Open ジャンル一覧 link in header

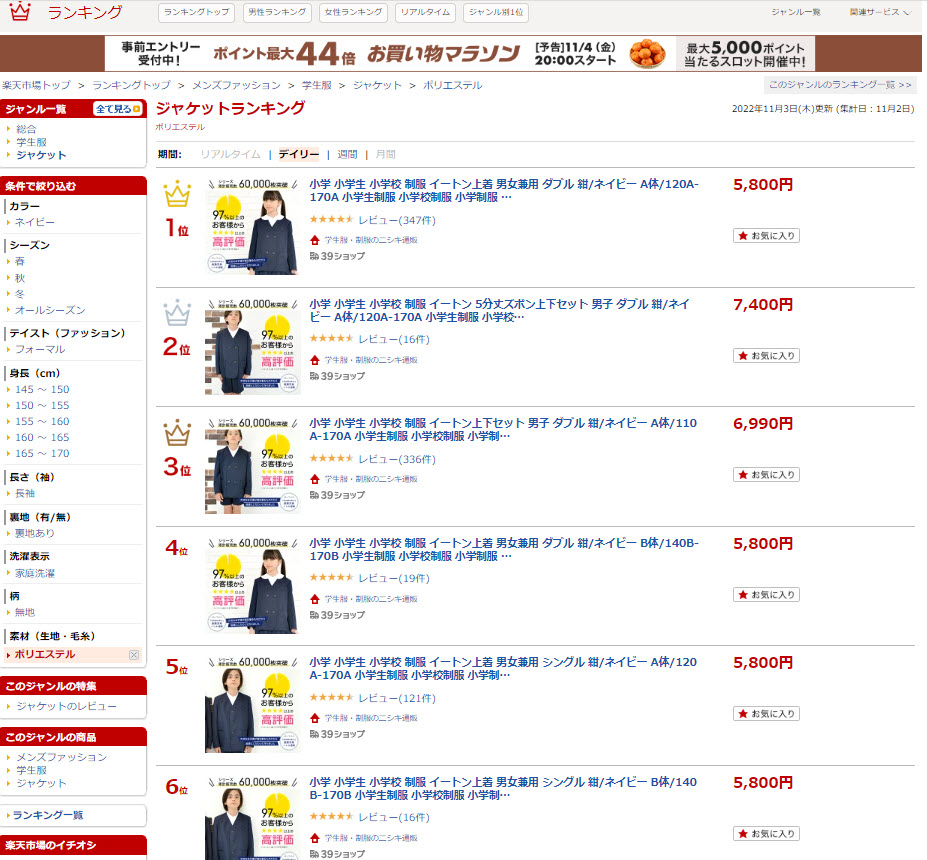click(x=795, y=12)
